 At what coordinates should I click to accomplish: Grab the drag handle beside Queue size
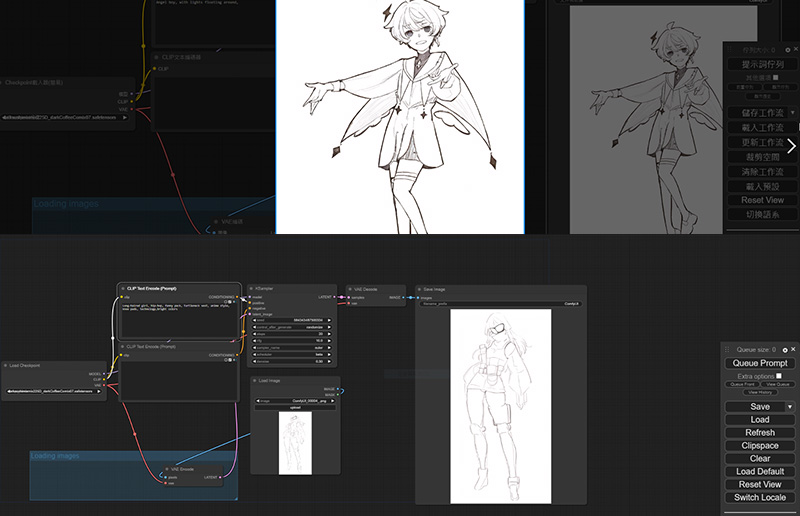click(727, 350)
